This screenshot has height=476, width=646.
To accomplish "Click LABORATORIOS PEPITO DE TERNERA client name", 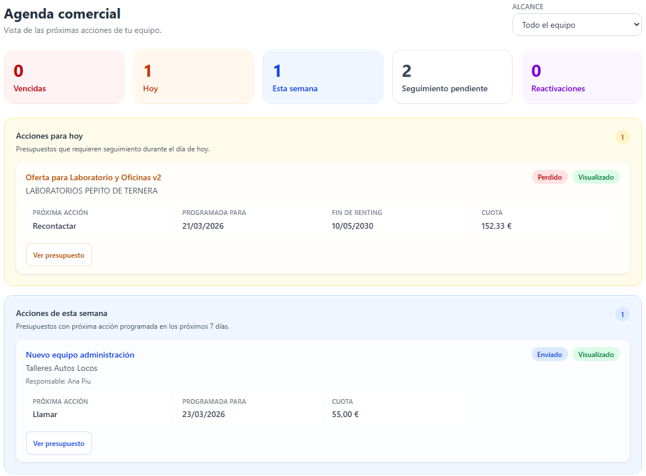I will [x=93, y=190].
